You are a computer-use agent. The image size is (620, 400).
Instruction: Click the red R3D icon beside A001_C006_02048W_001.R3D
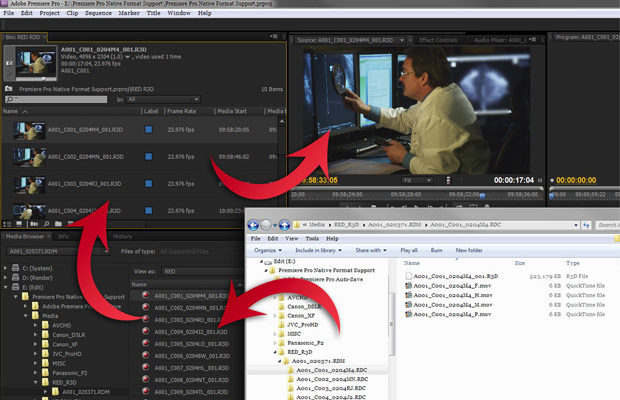(146, 355)
